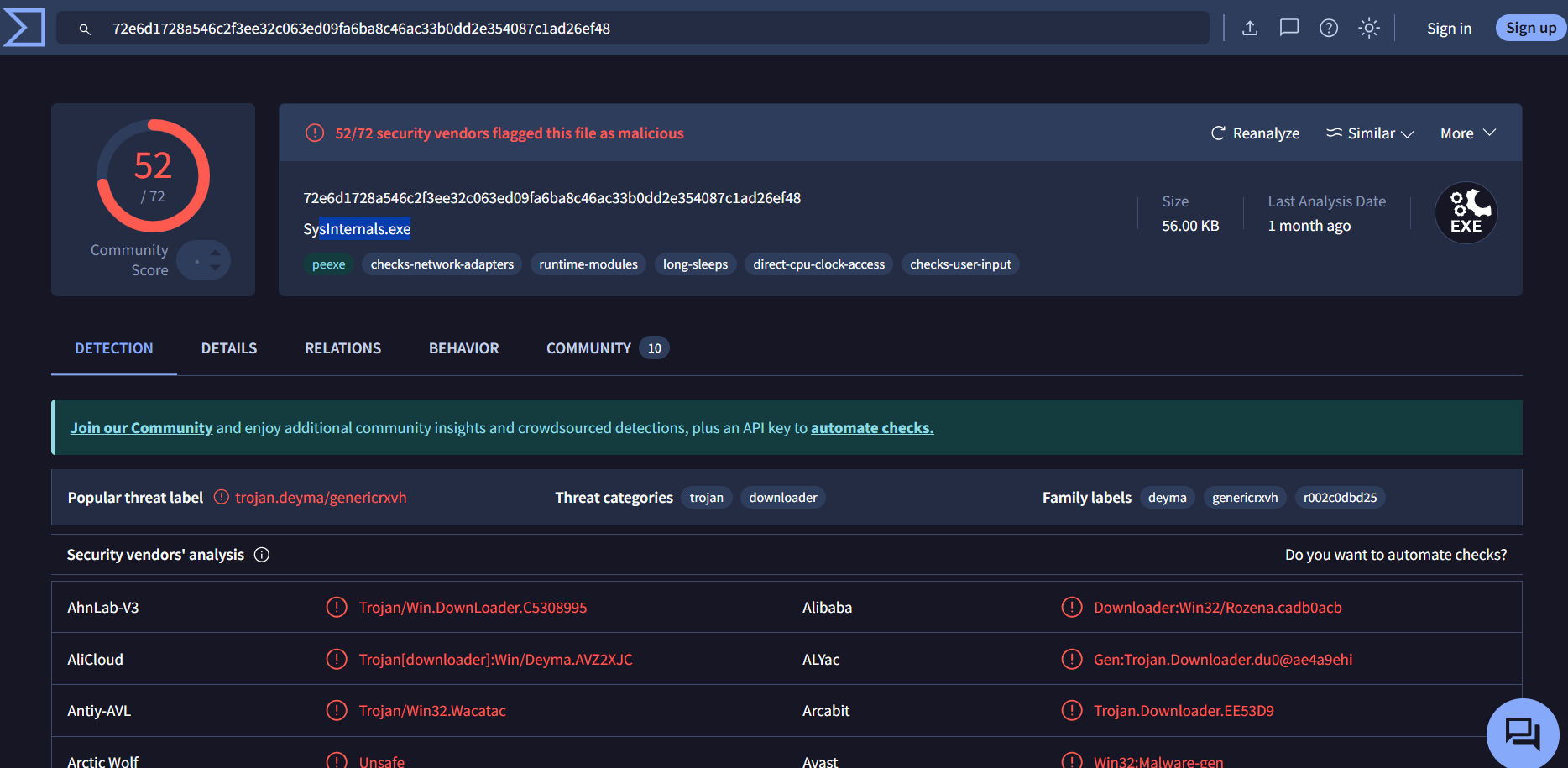Click the AhnLab-V3 detection alert icon
This screenshot has width=1568, height=768.
tap(337, 607)
